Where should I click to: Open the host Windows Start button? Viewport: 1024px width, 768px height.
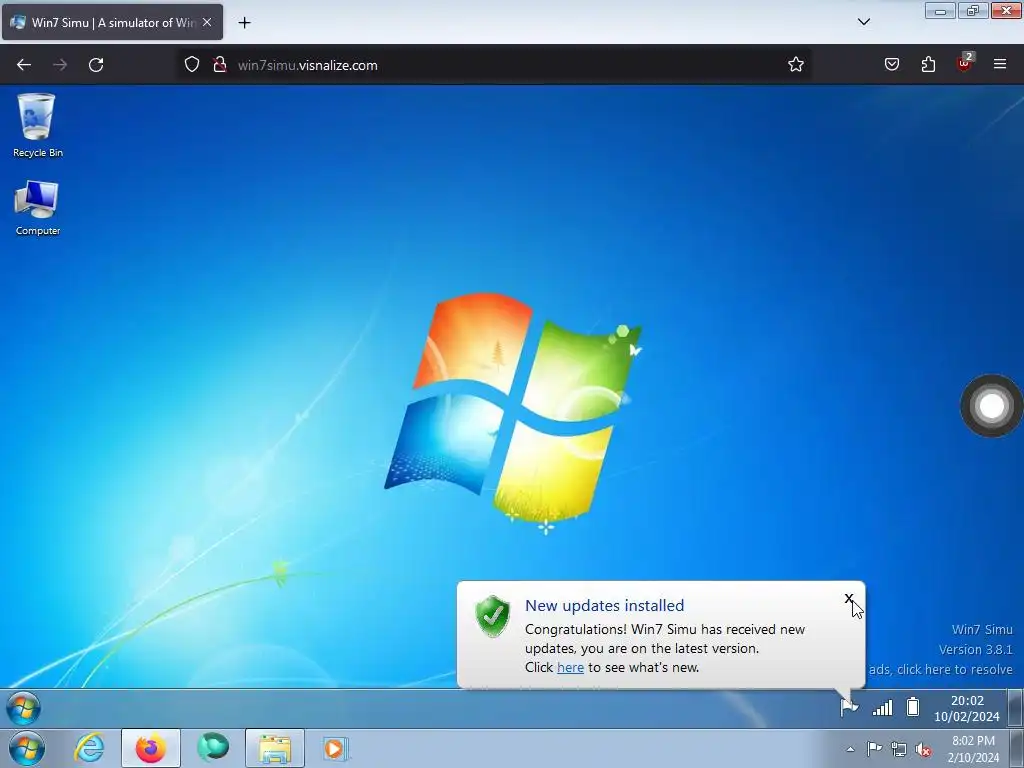coord(27,748)
